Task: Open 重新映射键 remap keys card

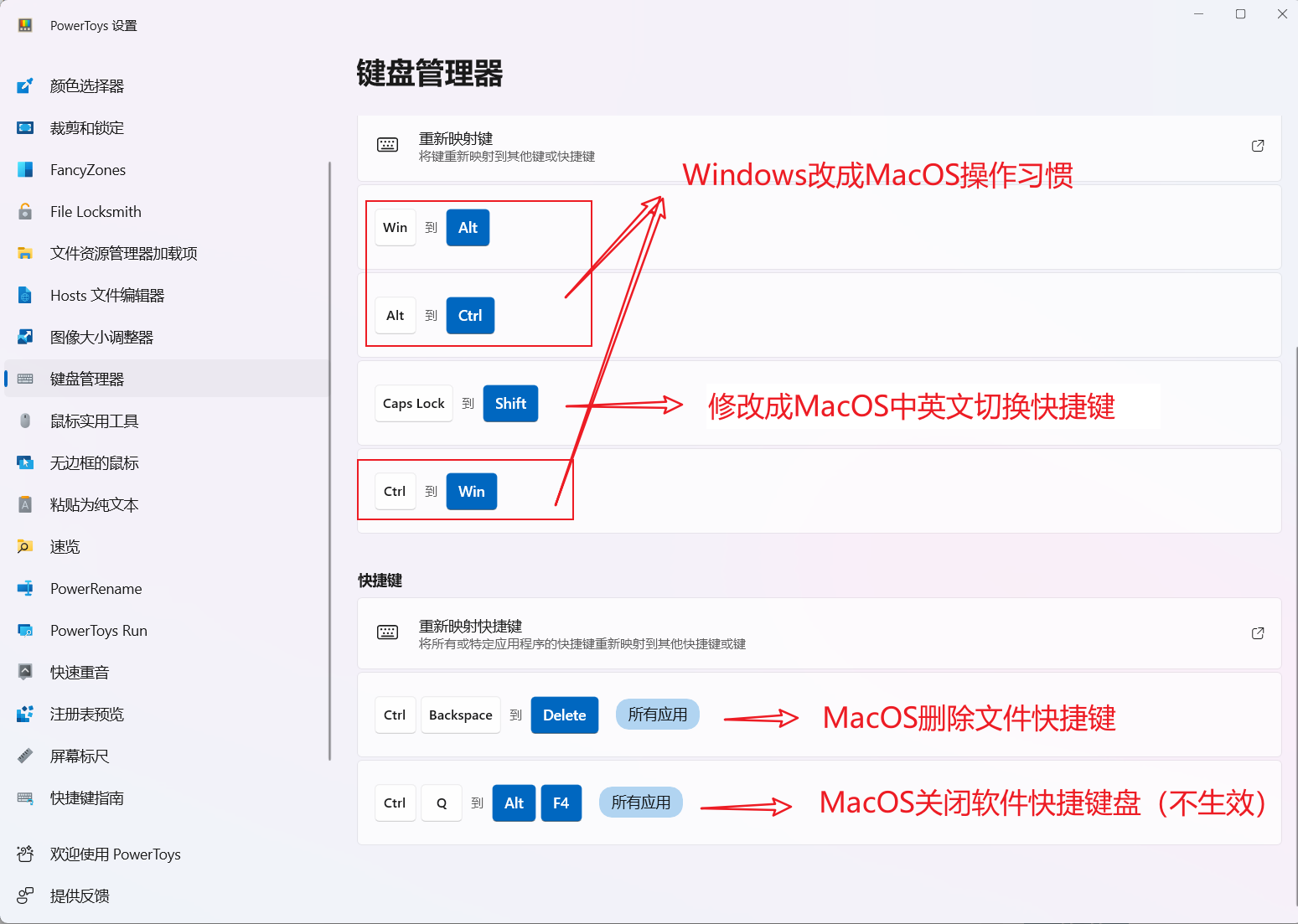Action: pos(819,147)
